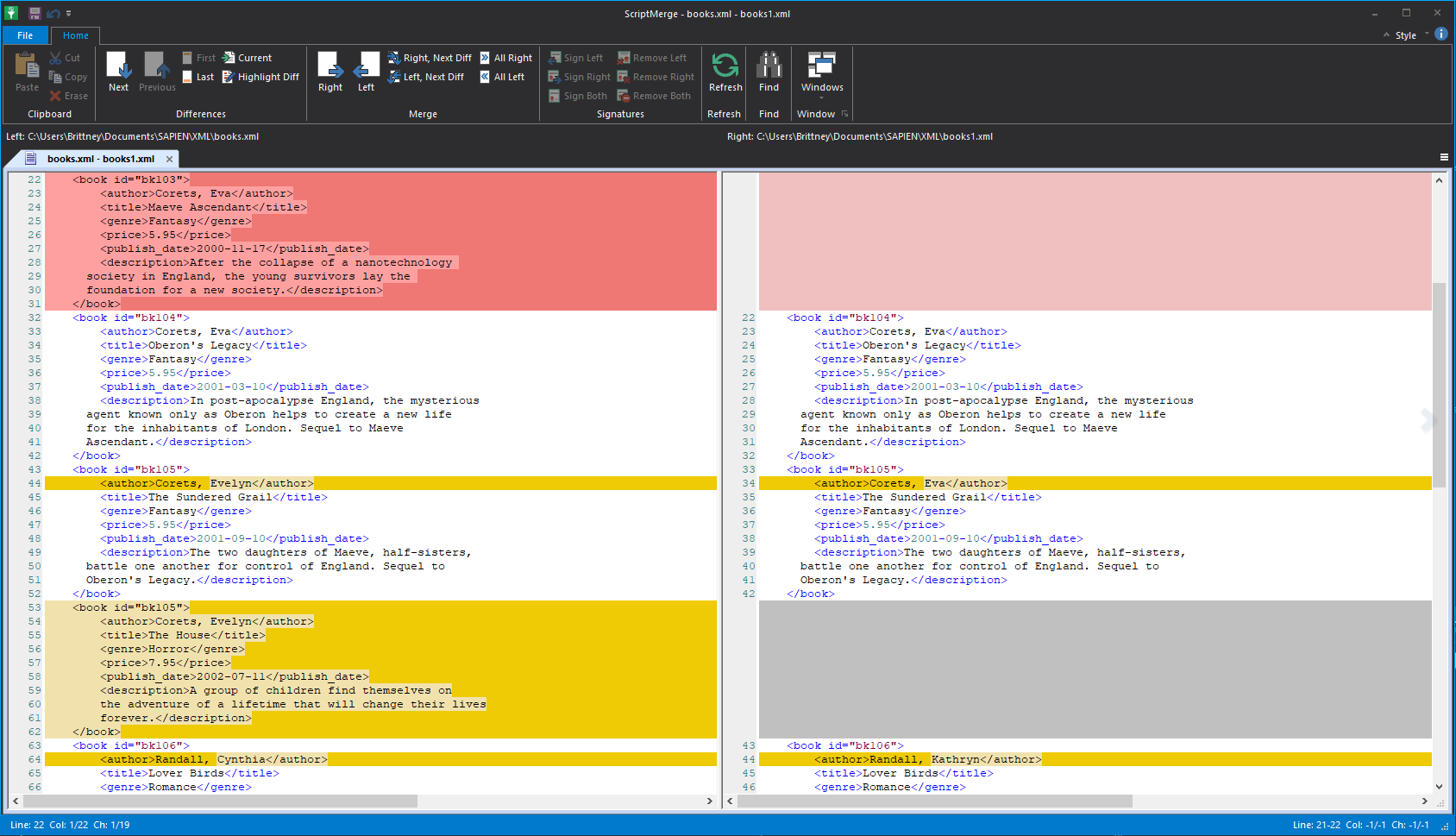Click the Cut scissors icon
The image size is (1456, 836).
[x=55, y=58]
